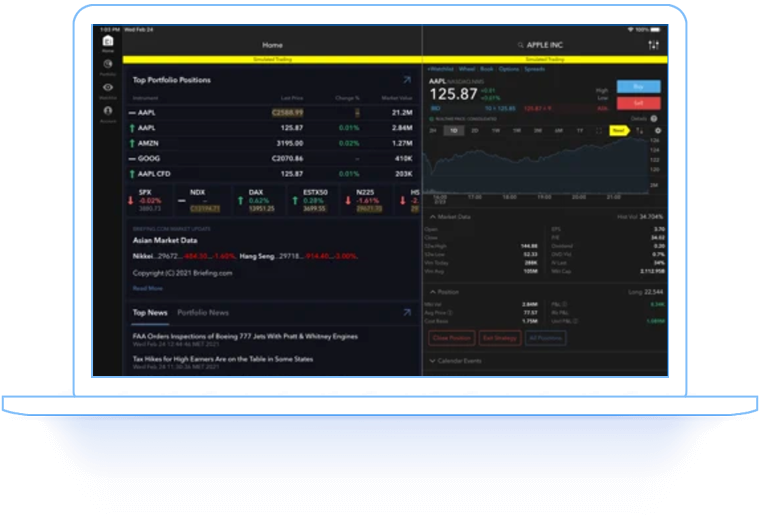Open AAPL row with 2.84M market value
Viewport: 760px width, 515px height.
click(271, 128)
